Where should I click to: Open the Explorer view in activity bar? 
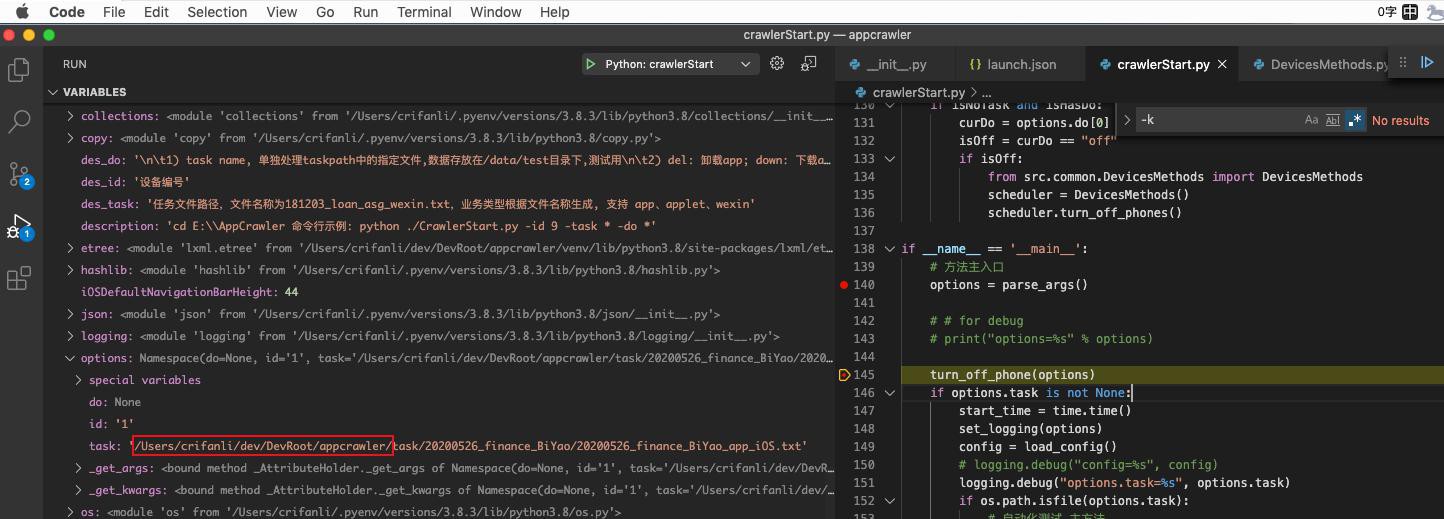(19, 70)
